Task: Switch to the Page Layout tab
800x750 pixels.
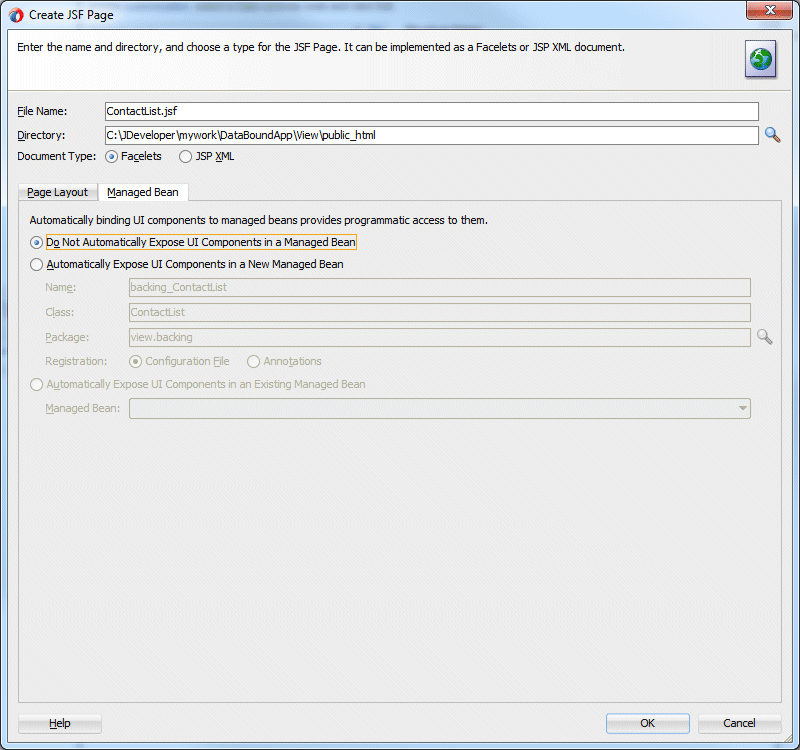Action: coord(58,192)
